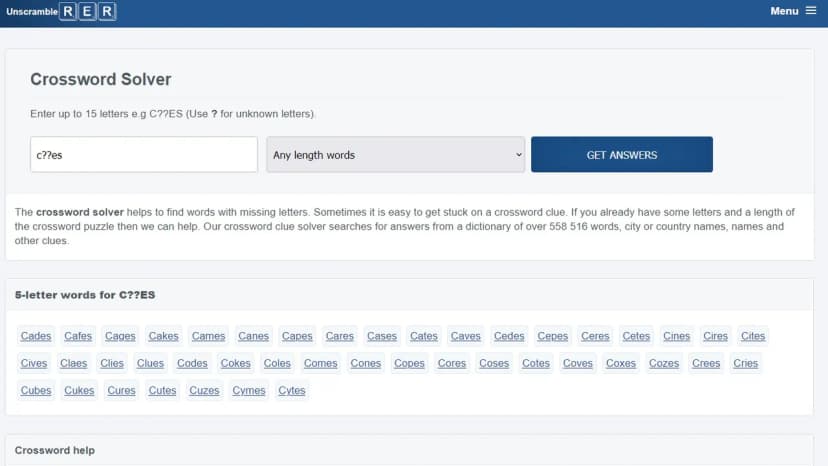Click the Unscramble RER logo
Viewport: 828px width, 466px height.
click(x=61, y=11)
